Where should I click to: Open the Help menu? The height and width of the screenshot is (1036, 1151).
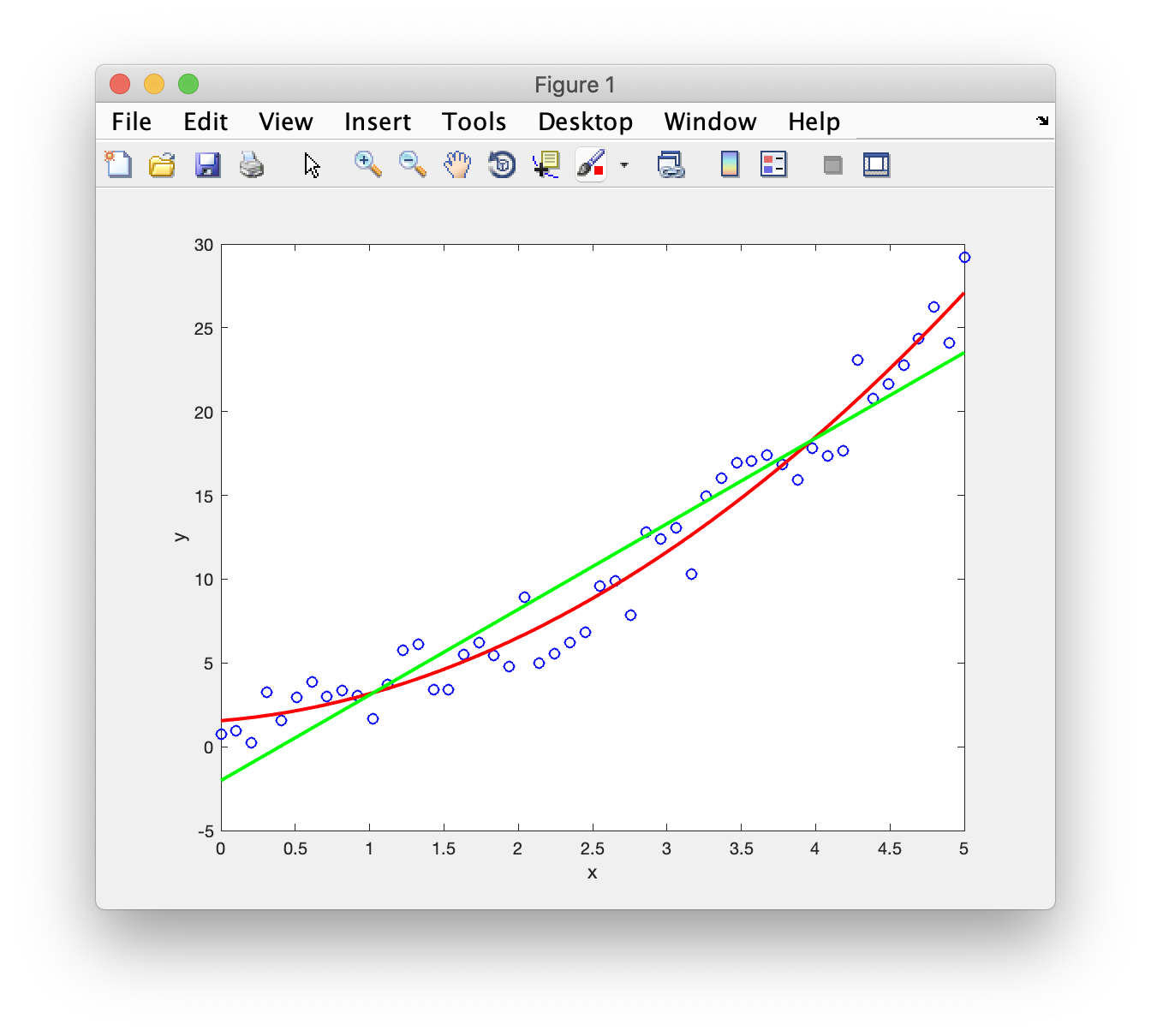point(814,122)
